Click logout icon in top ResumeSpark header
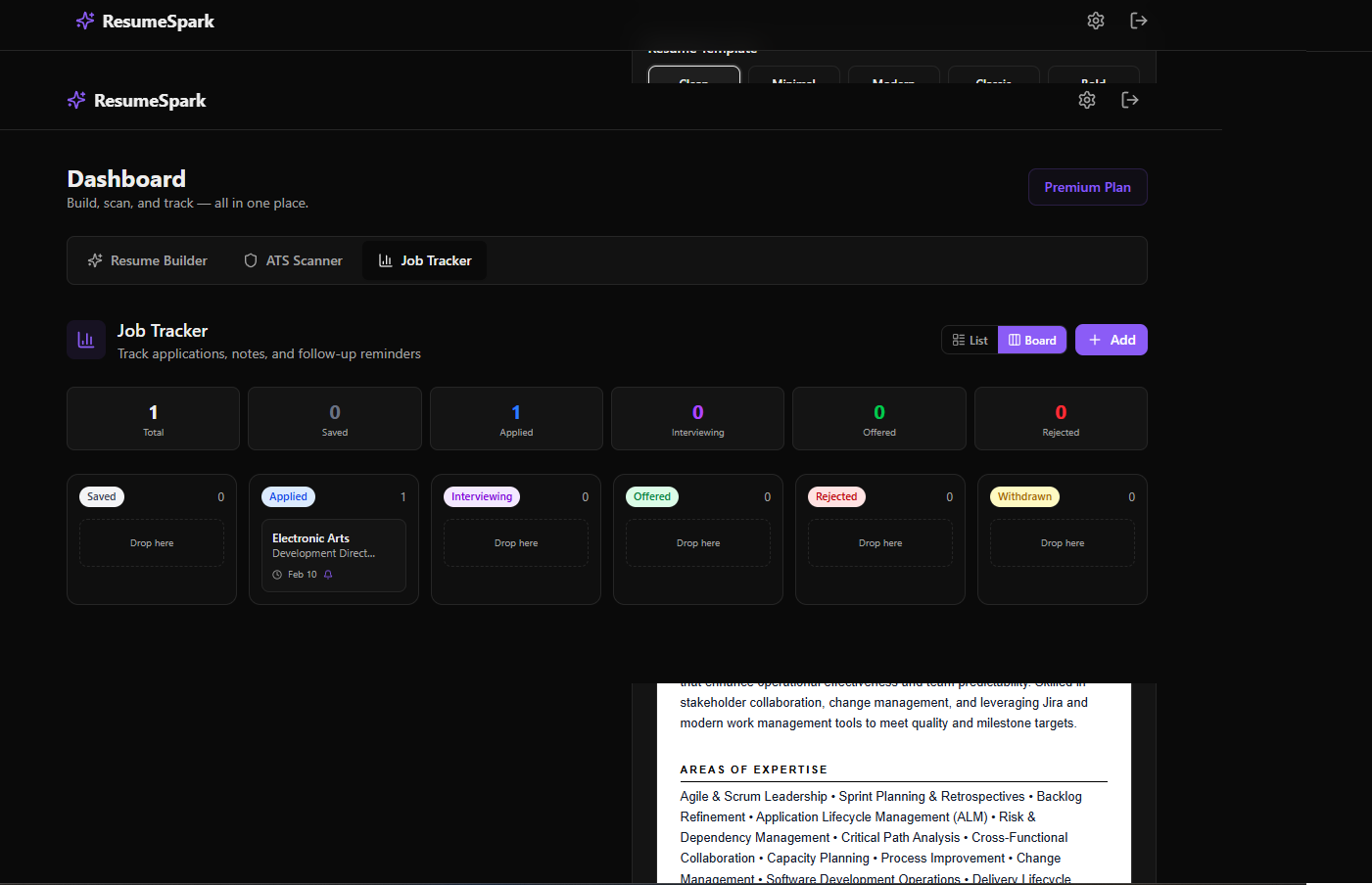 [1139, 21]
